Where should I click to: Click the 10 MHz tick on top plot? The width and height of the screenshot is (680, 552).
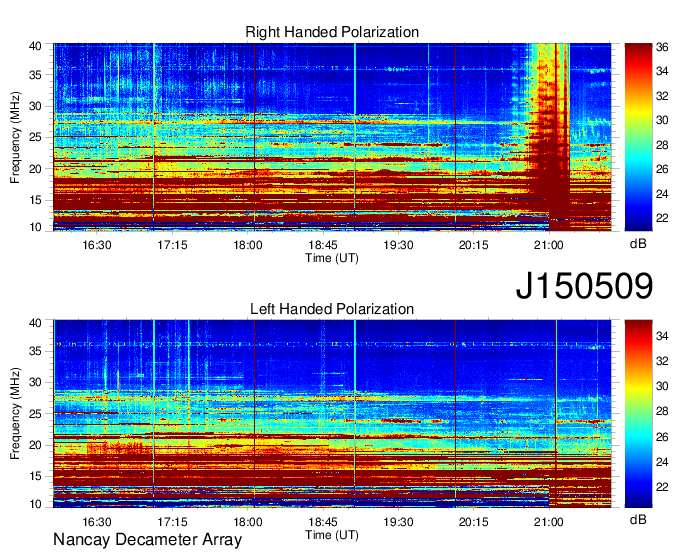pos(35,227)
